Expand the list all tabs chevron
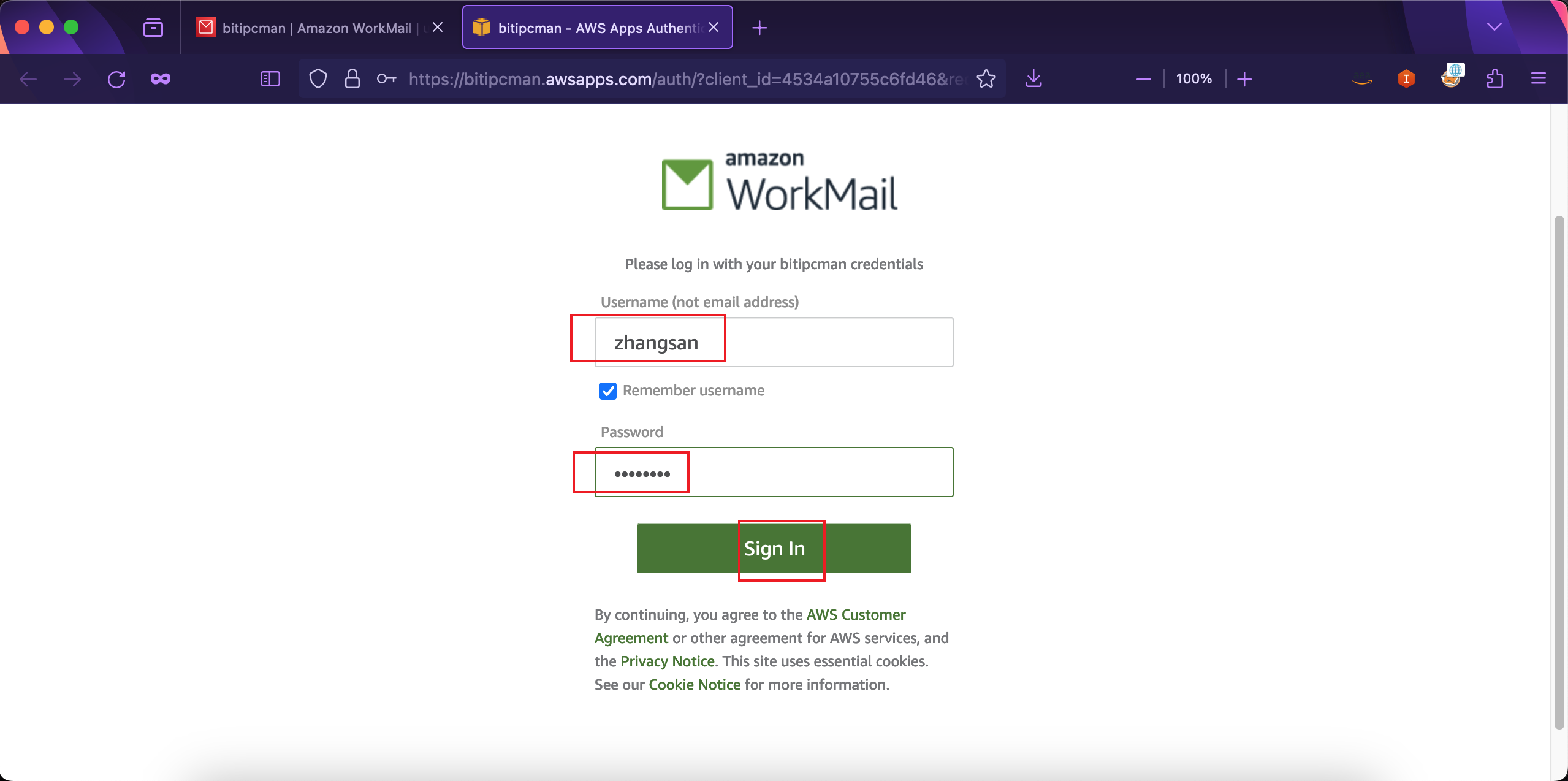The width and height of the screenshot is (1568, 781). point(1494,27)
